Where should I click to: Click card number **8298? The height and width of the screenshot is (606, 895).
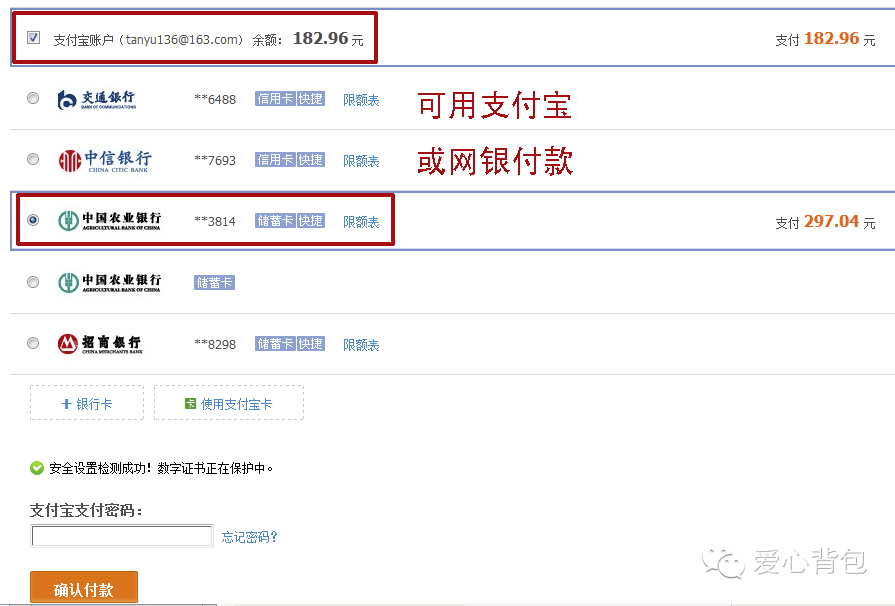point(215,345)
